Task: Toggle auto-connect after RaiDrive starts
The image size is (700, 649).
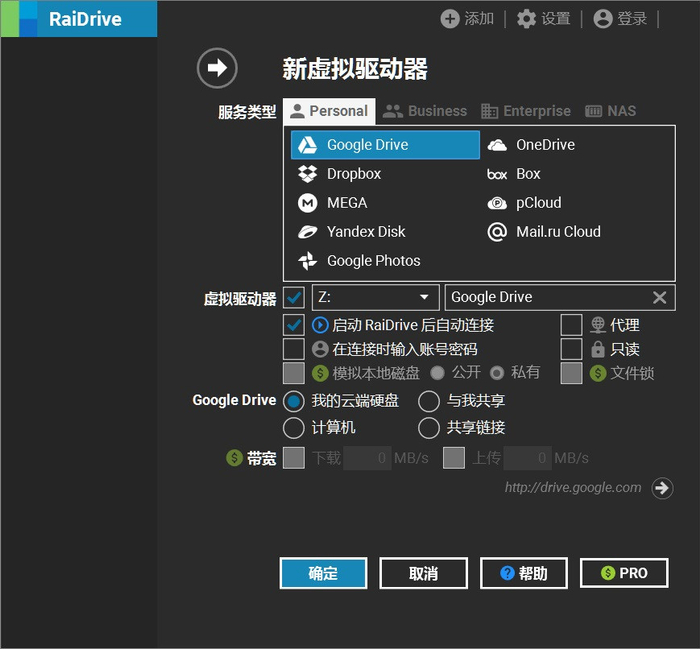Action: pos(294,325)
